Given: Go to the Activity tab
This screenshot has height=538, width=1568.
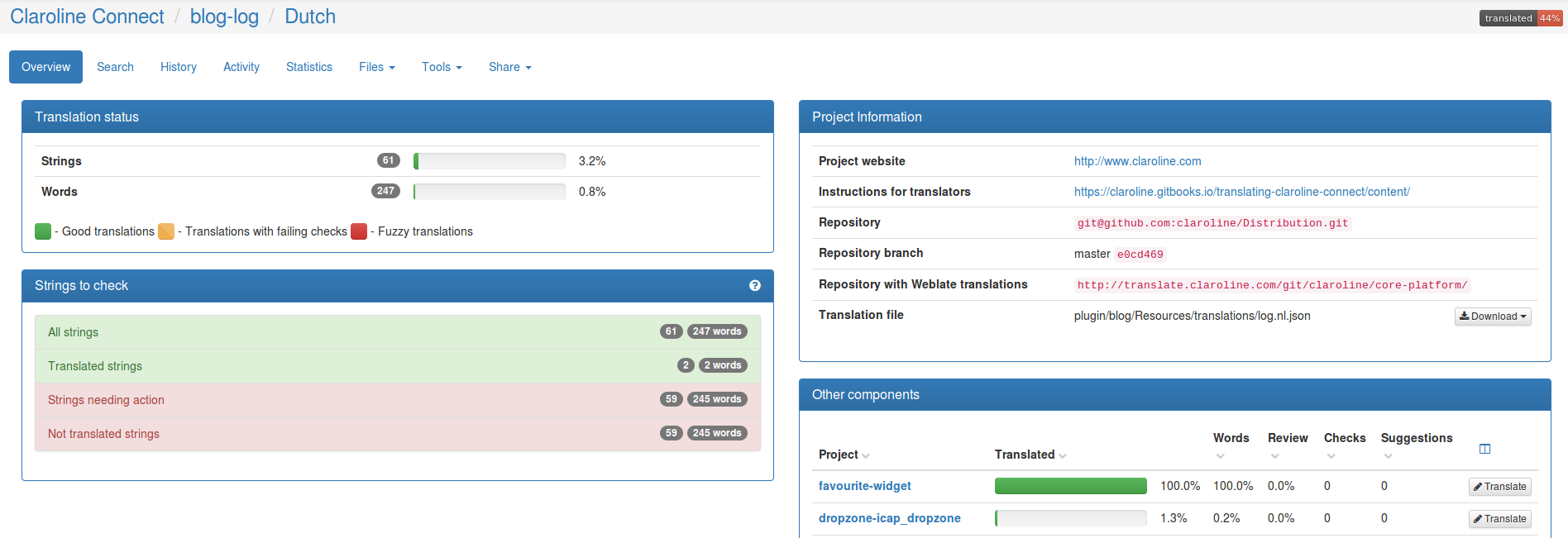Looking at the screenshot, I should point(241,67).
